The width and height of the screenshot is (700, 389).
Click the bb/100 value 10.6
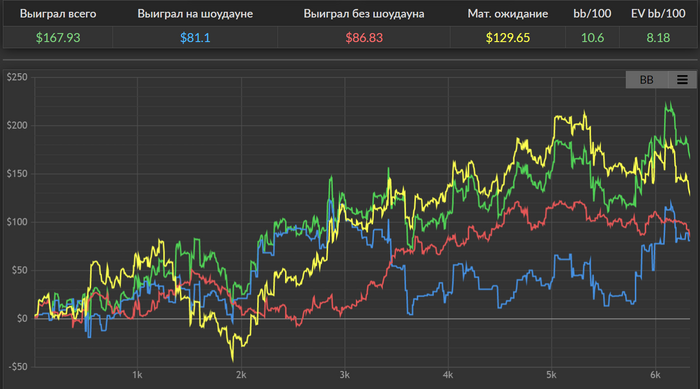(592, 38)
